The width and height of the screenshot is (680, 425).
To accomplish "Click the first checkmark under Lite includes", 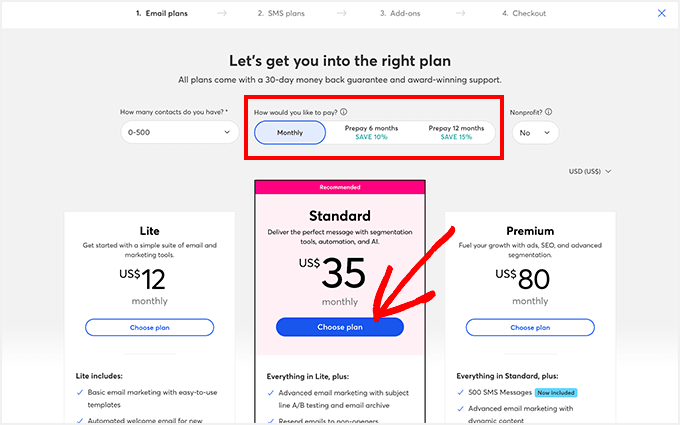I will [x=80, y=394].
